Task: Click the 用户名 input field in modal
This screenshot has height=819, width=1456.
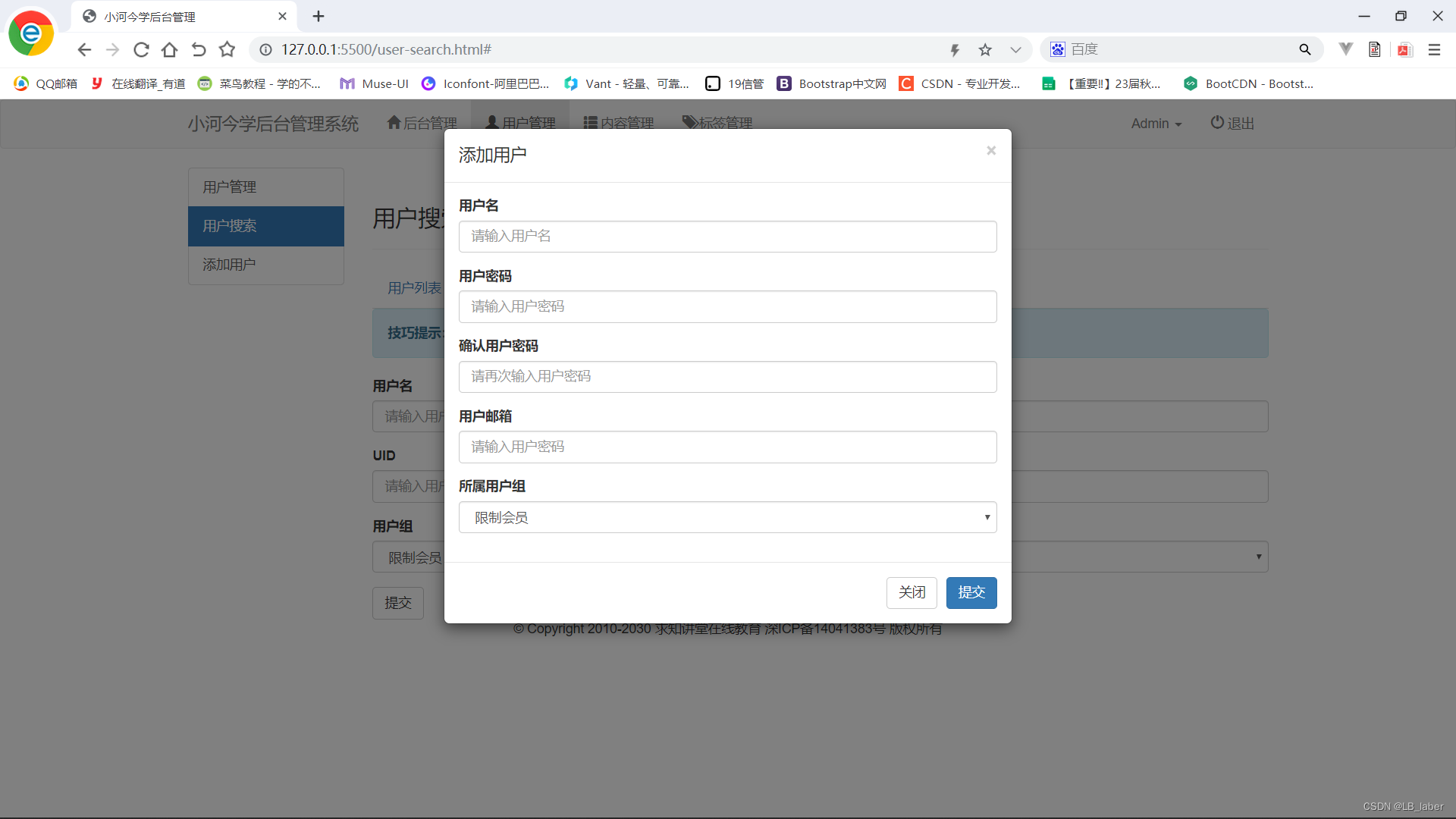Action: tap(727, 237)
